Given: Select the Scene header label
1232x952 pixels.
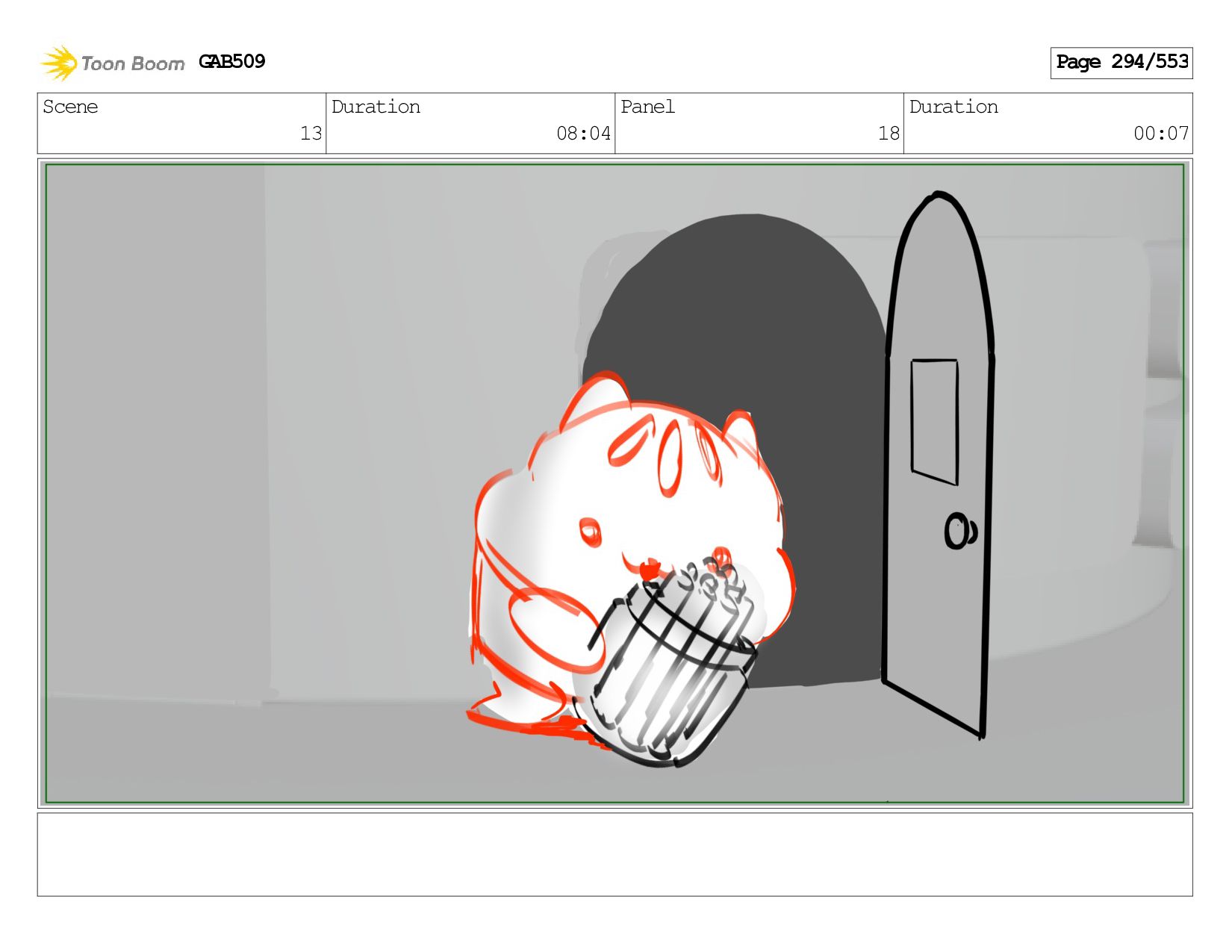Looking at the screenshot, I should 70,107.
